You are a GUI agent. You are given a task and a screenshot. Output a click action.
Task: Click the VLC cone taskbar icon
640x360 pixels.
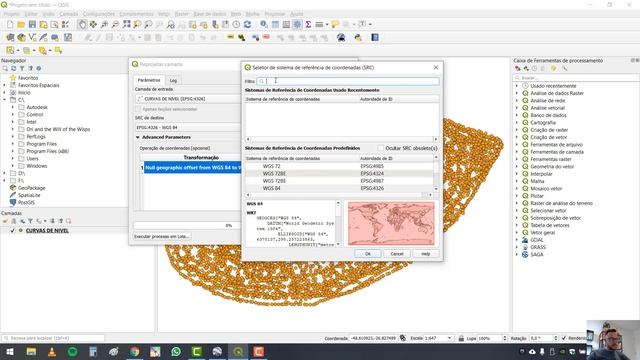[x=52, y=351]
